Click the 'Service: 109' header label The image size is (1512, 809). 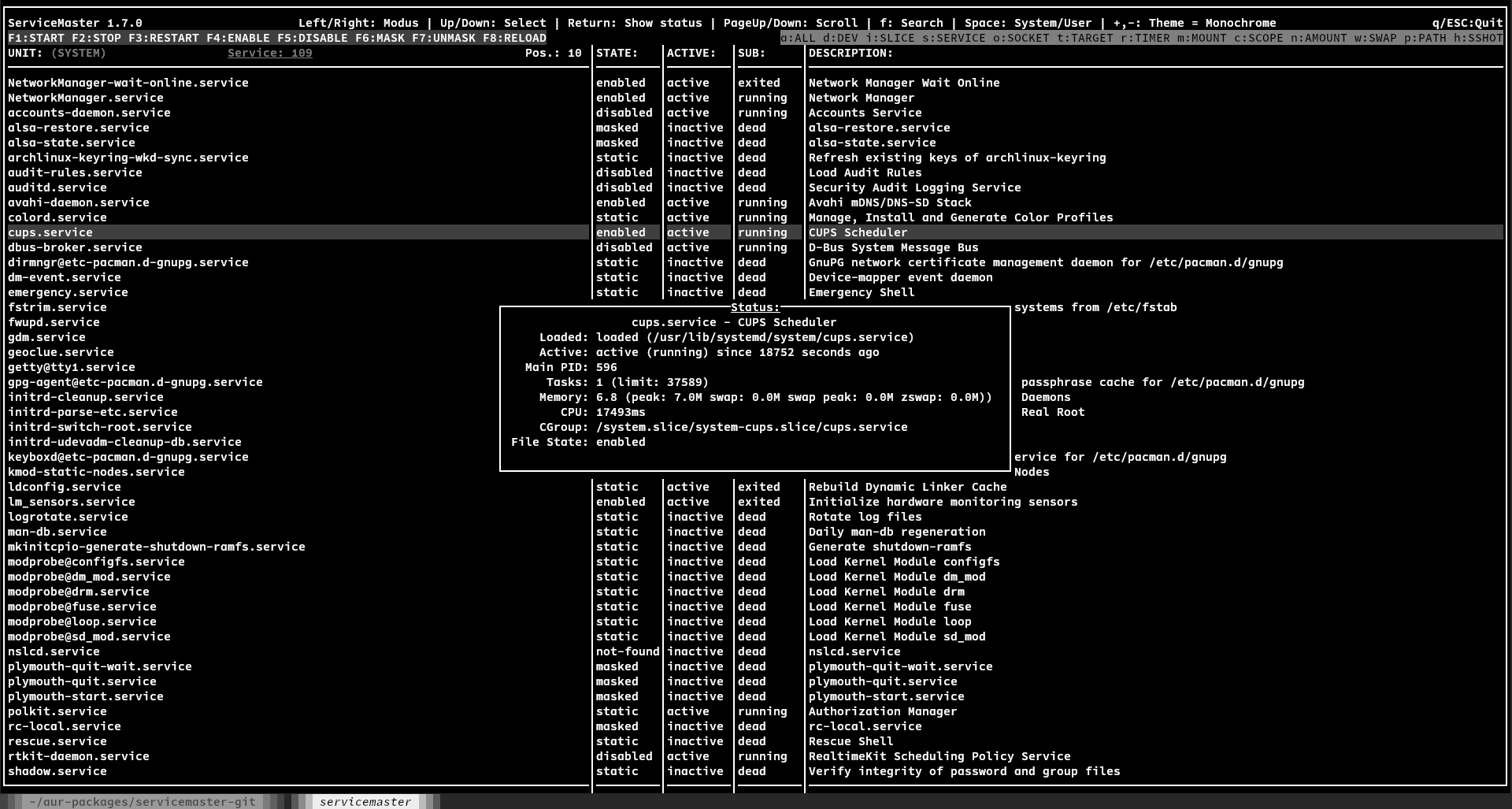click(270, 53)
